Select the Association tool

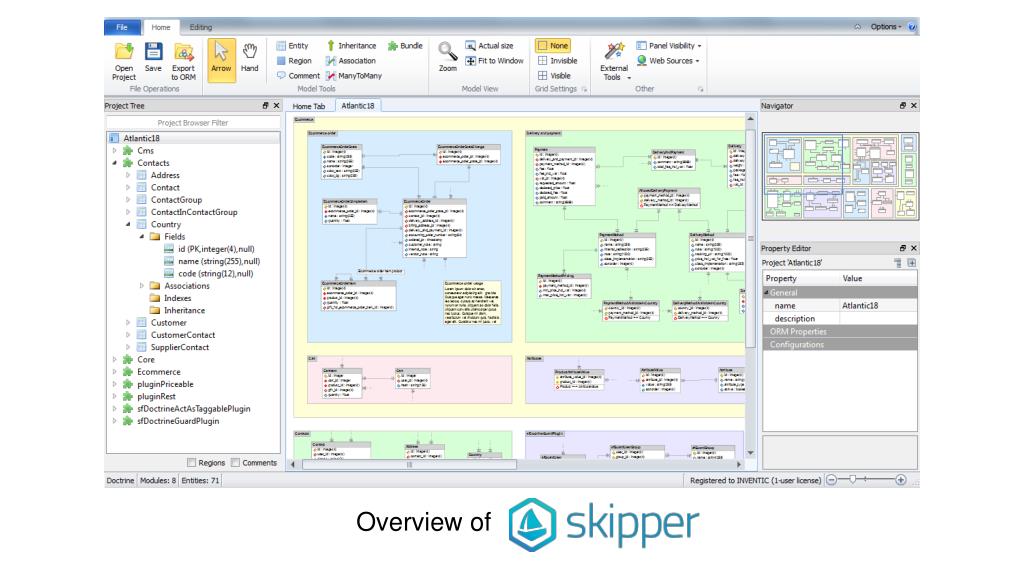pos(351,61)
